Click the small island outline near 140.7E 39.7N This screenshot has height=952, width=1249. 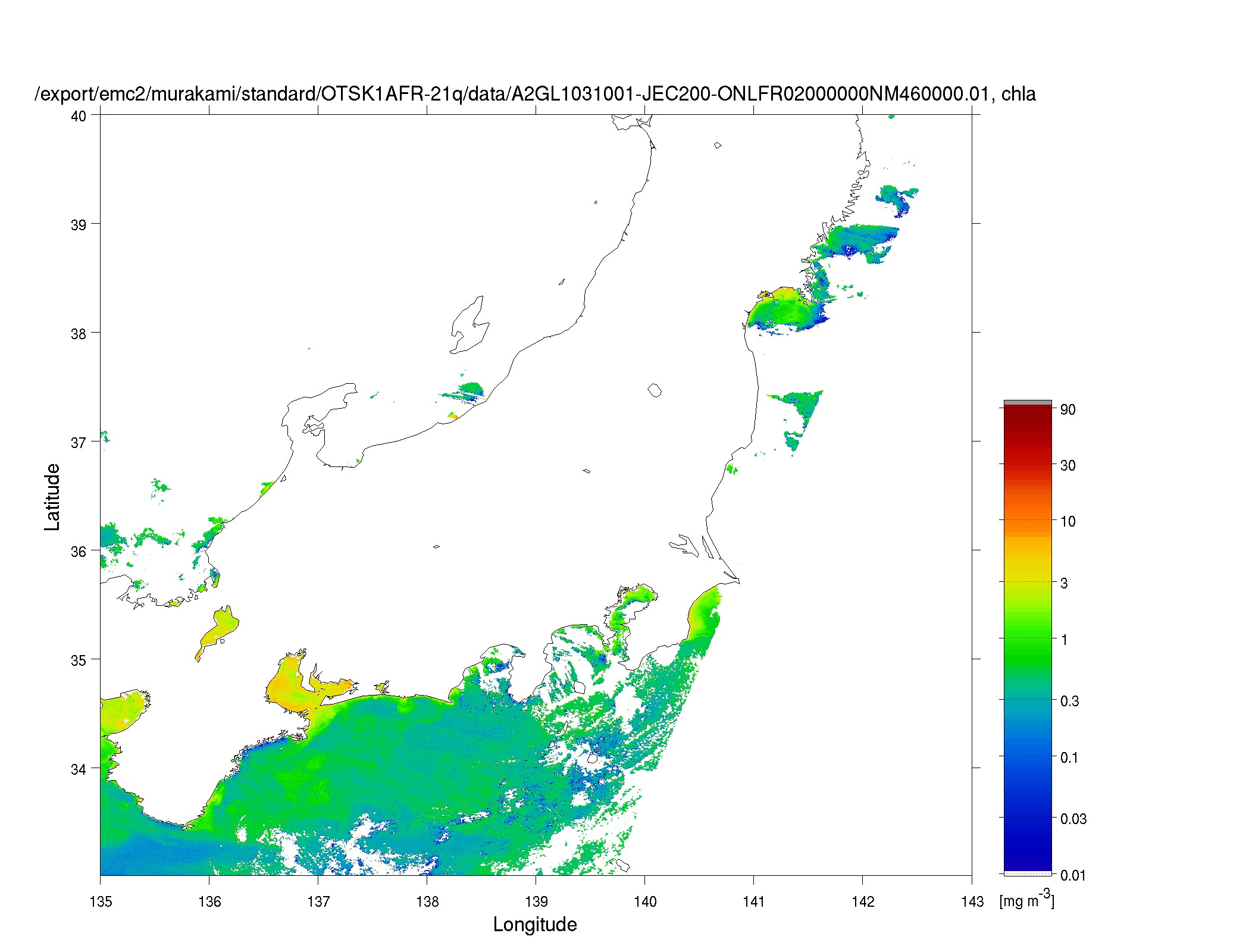718,145
